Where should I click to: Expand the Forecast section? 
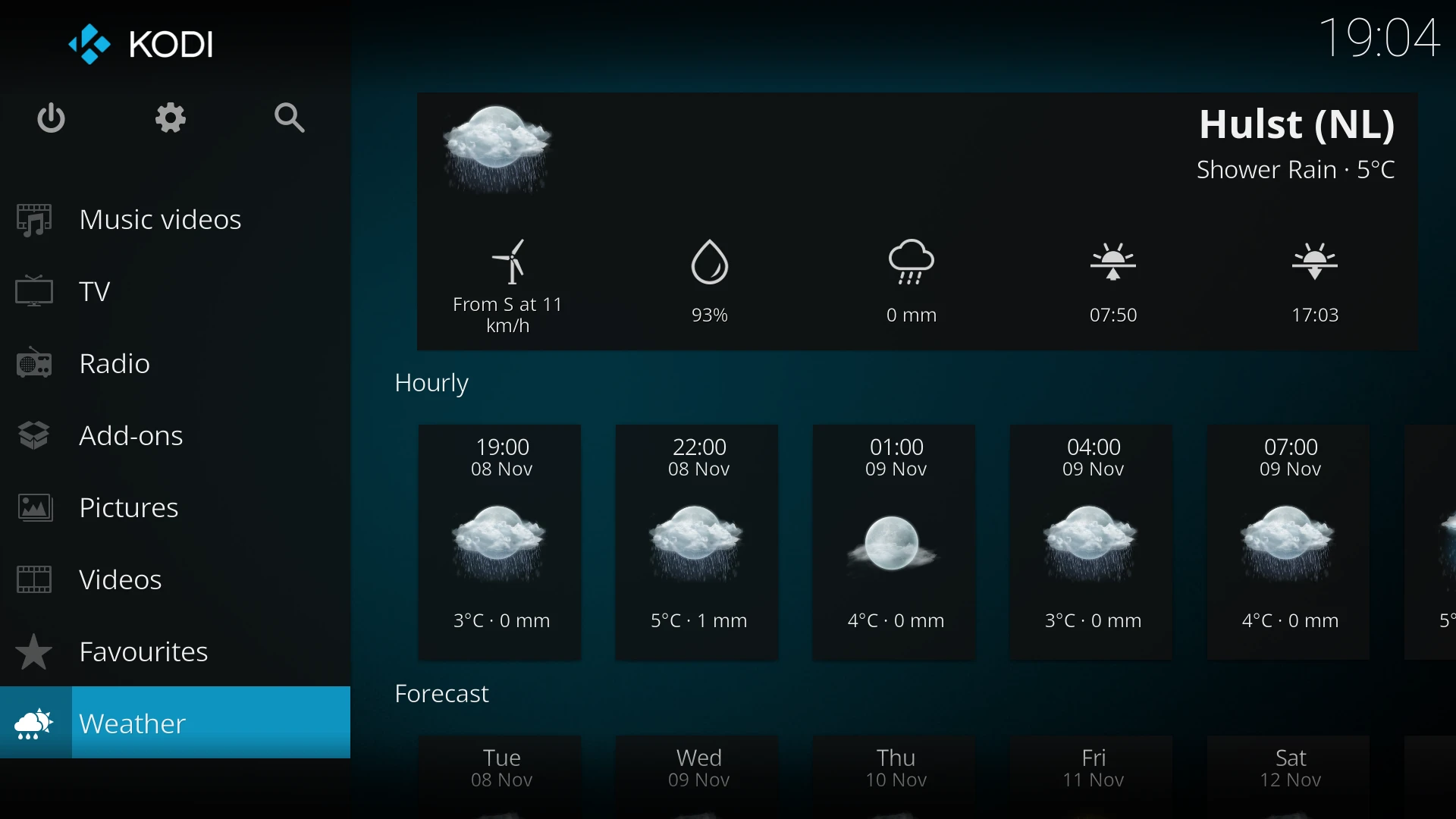441,692
